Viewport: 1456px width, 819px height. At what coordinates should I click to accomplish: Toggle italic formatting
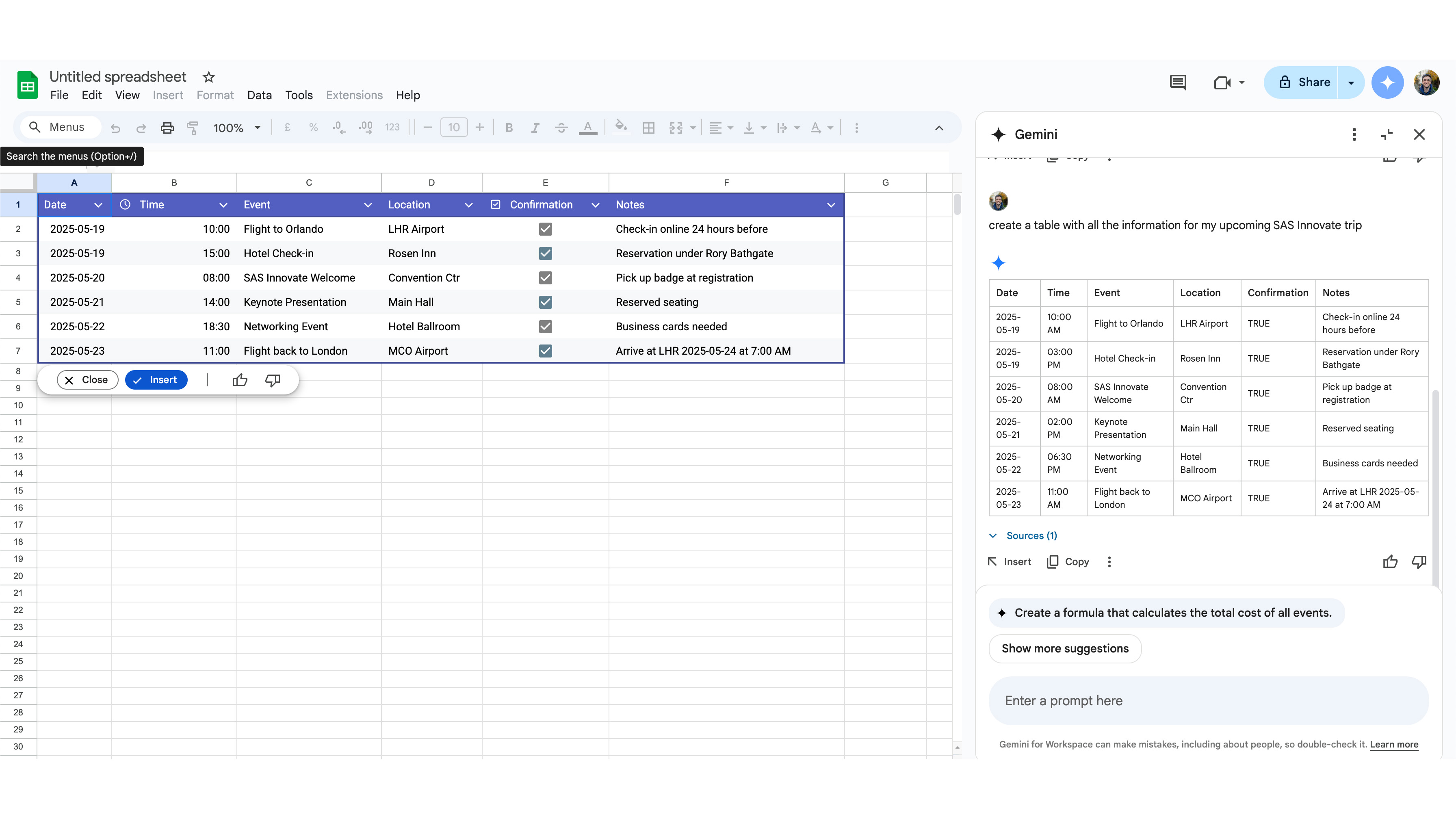[535, 128]
